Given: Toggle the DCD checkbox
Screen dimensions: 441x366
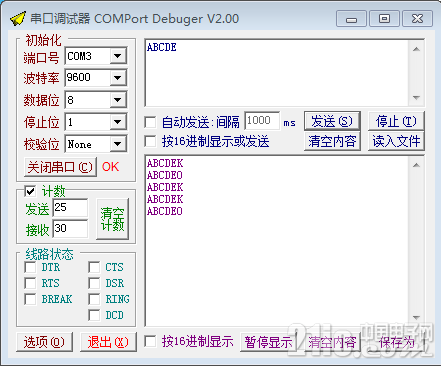Looking at the screenshot, I should (94, 315).
